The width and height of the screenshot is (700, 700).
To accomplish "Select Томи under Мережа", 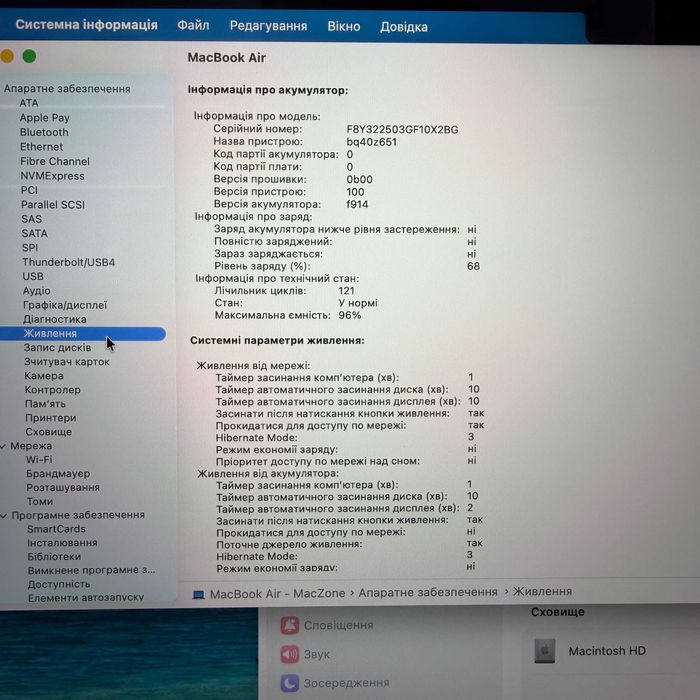I will (x=40, y=502).
